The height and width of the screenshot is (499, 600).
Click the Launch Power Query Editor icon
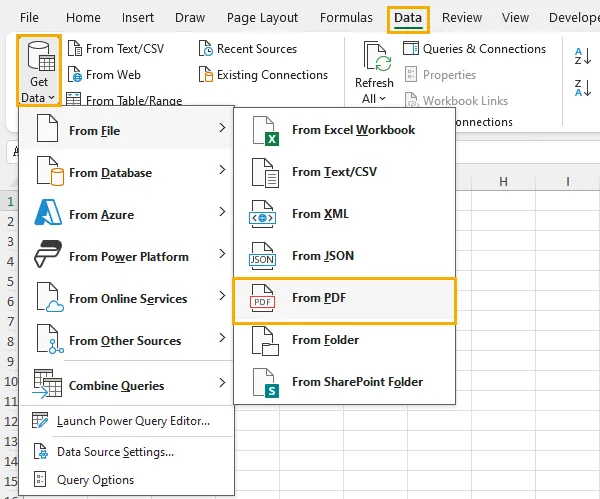pos(40,420)
